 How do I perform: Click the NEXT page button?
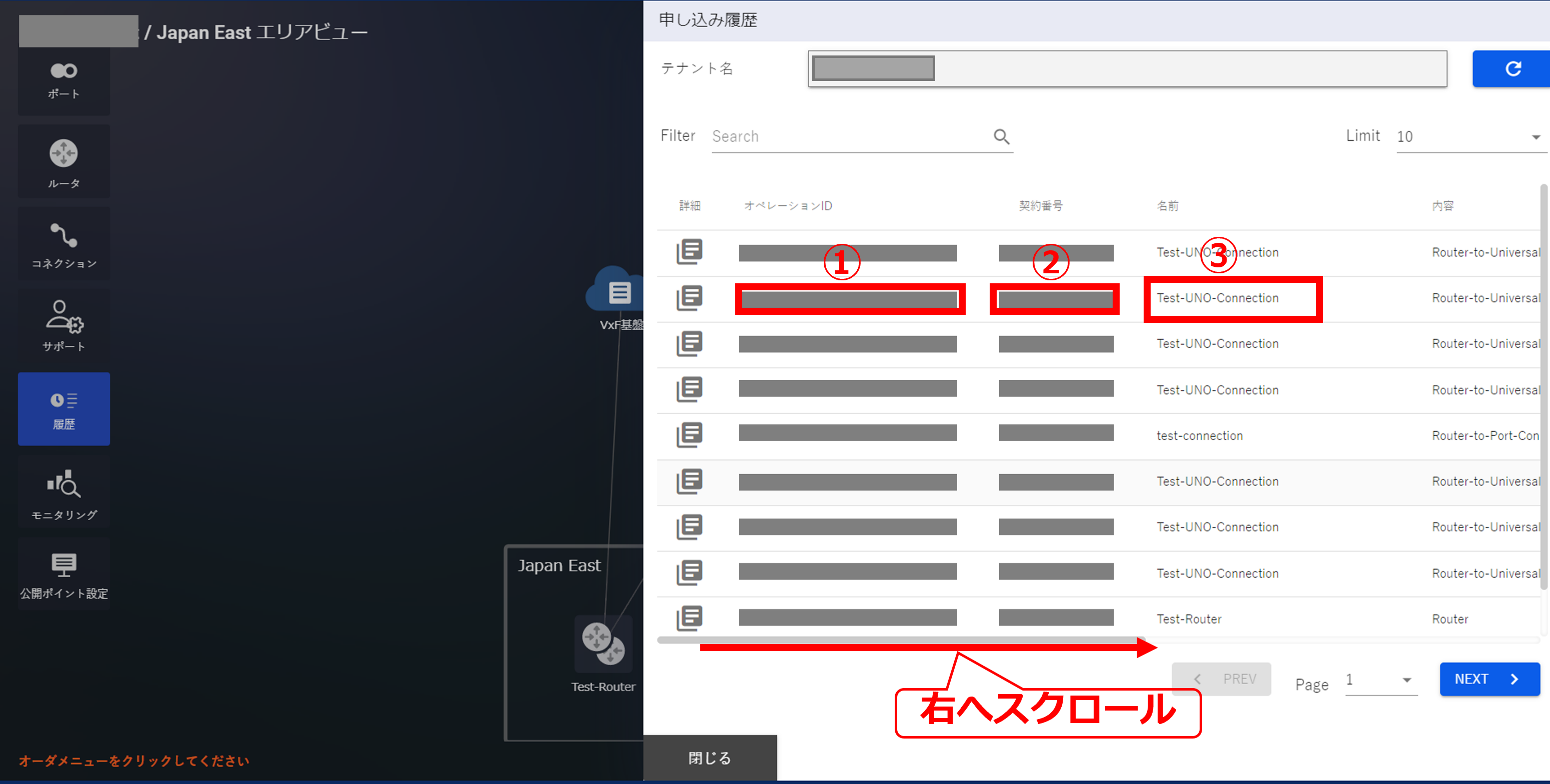click(1489, 679)
